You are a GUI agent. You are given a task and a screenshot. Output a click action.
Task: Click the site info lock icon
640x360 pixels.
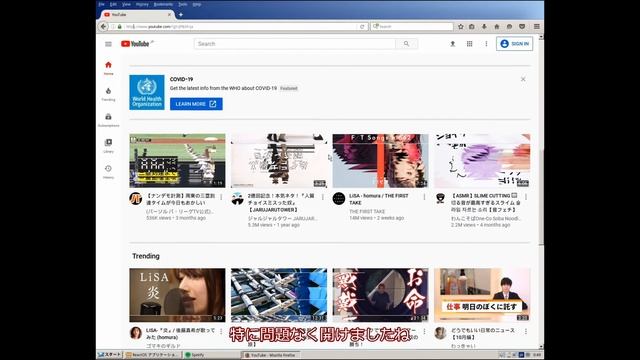pyautogui.click(x=120, y=27)
